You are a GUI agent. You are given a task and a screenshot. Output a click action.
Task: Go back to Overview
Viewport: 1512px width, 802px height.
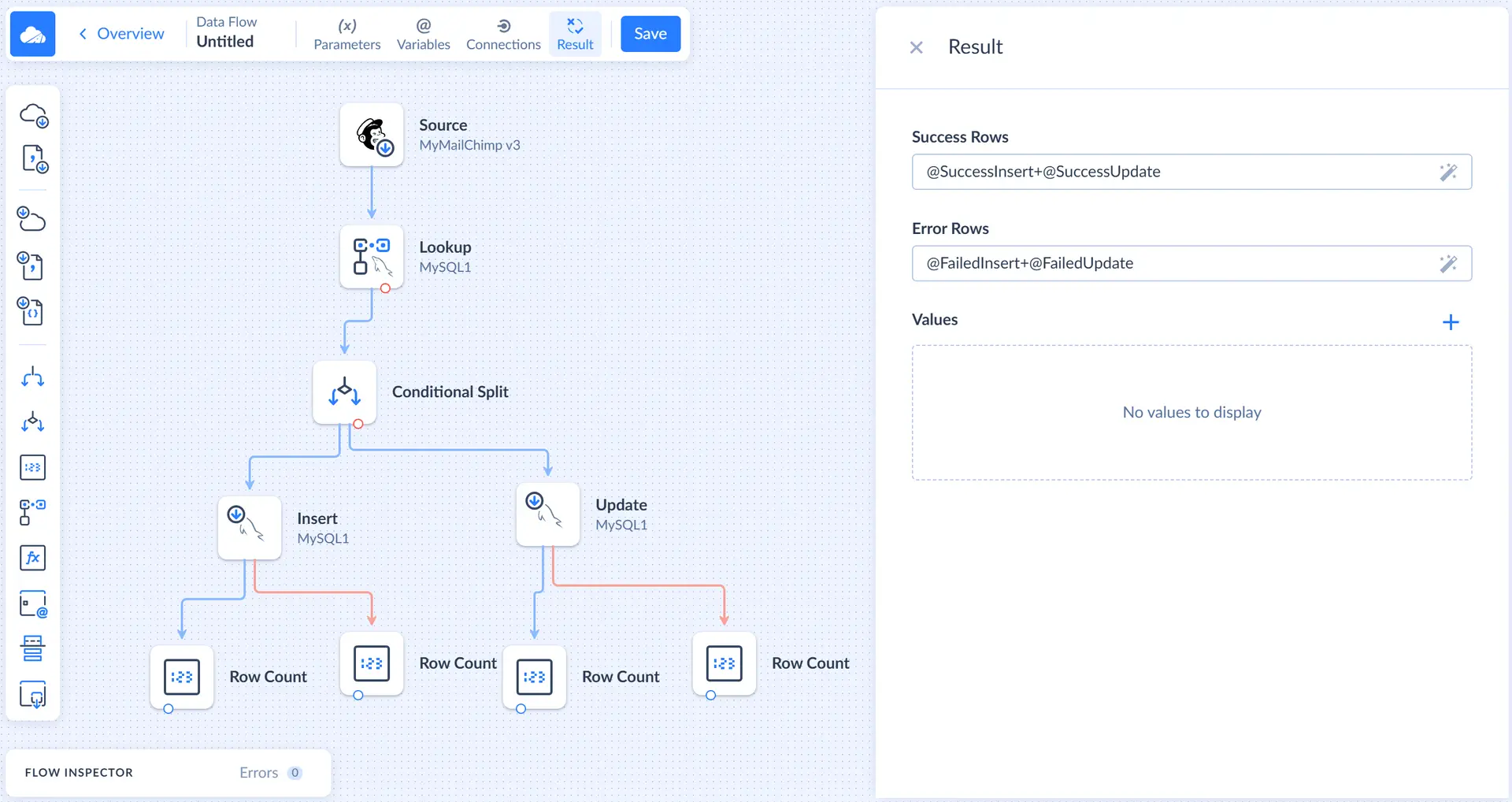[x=121, y=34]
